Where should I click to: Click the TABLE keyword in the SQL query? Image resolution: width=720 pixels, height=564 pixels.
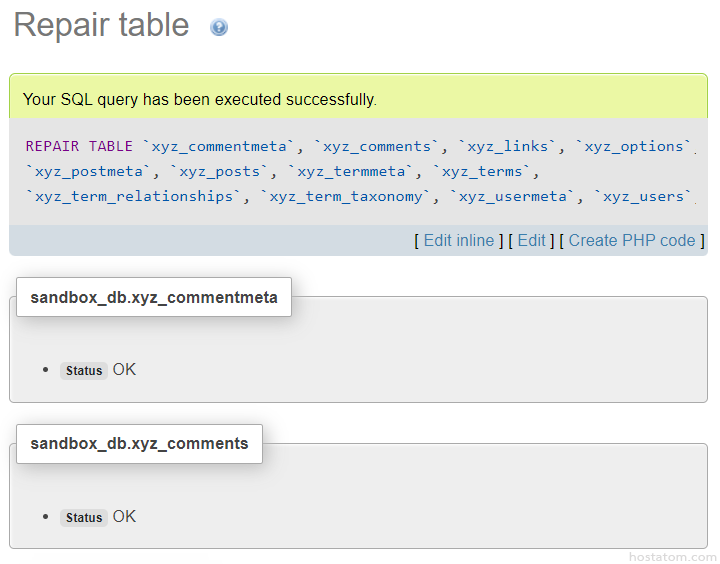[110, 146]
